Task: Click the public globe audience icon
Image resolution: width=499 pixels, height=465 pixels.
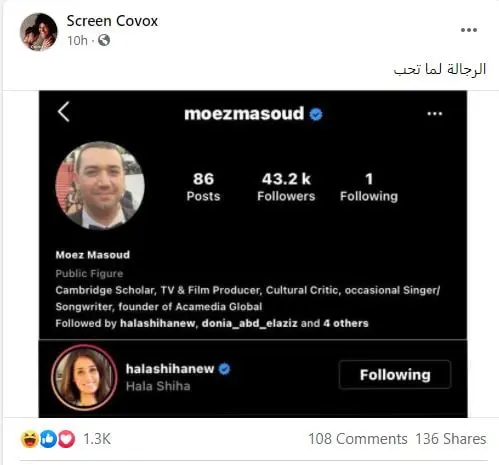Action: pos(104,40)
